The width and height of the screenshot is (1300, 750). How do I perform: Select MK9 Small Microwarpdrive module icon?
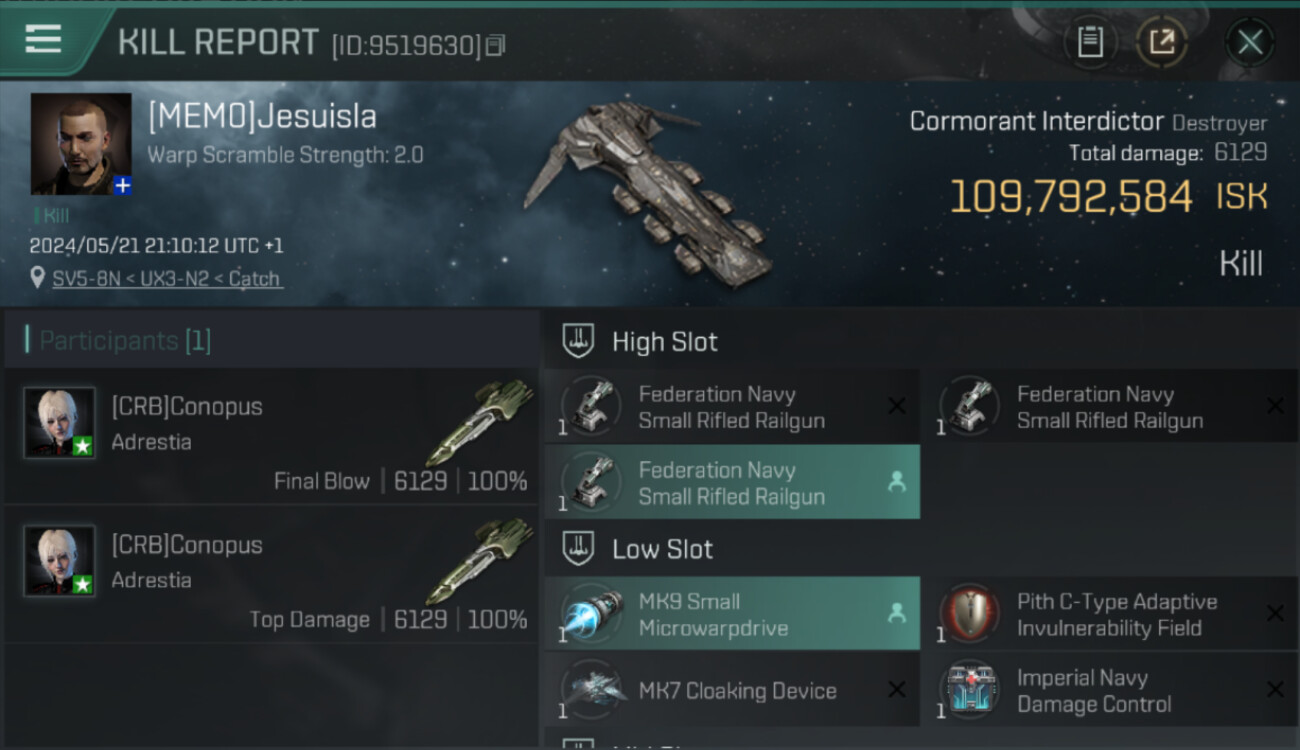[591, 614]
